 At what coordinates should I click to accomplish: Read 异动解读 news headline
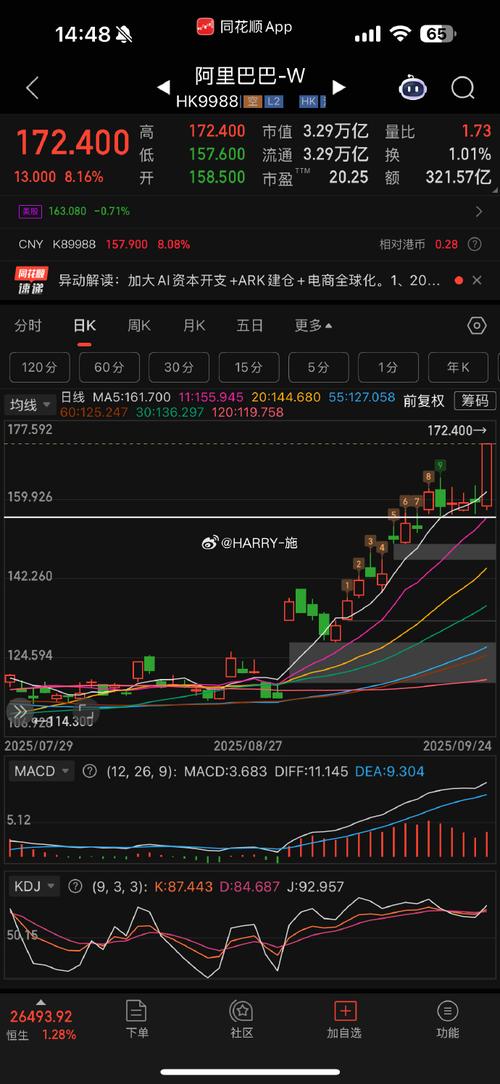(249, 281)
